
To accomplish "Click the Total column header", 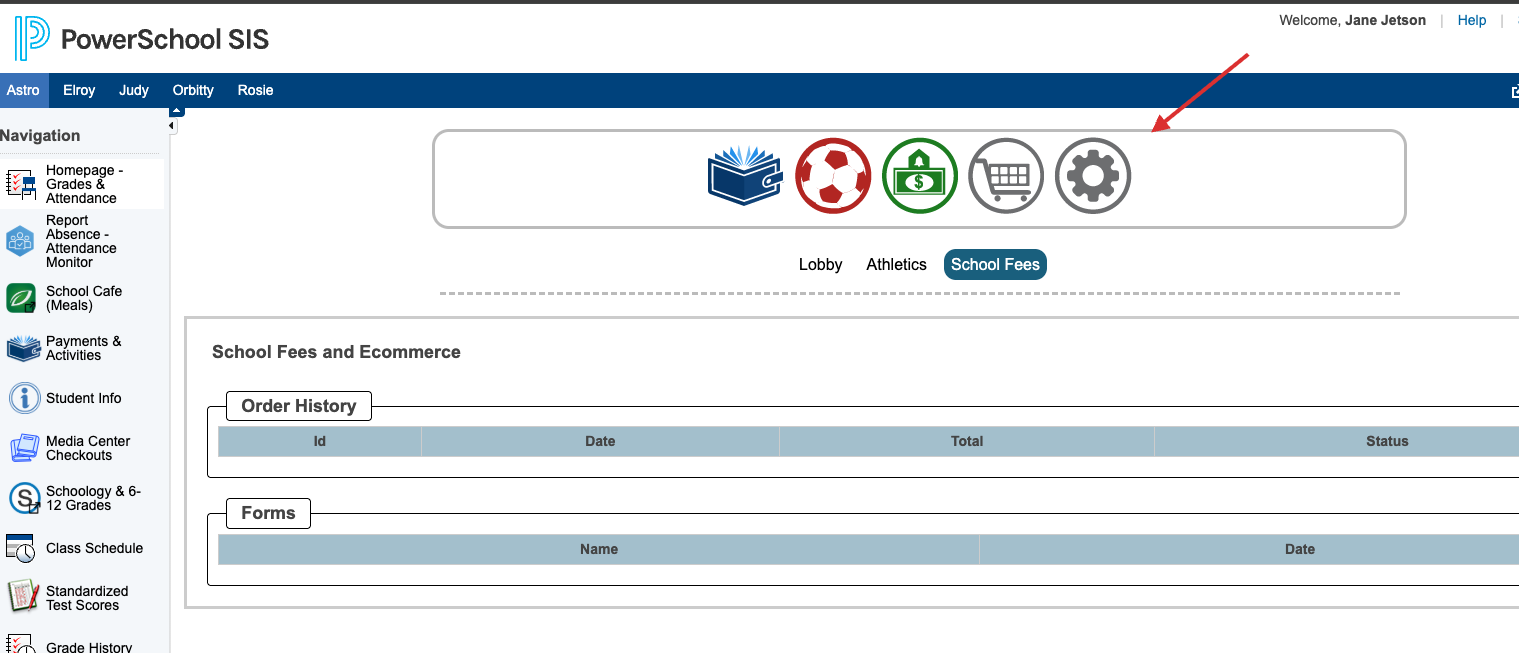I will [967, 441].
